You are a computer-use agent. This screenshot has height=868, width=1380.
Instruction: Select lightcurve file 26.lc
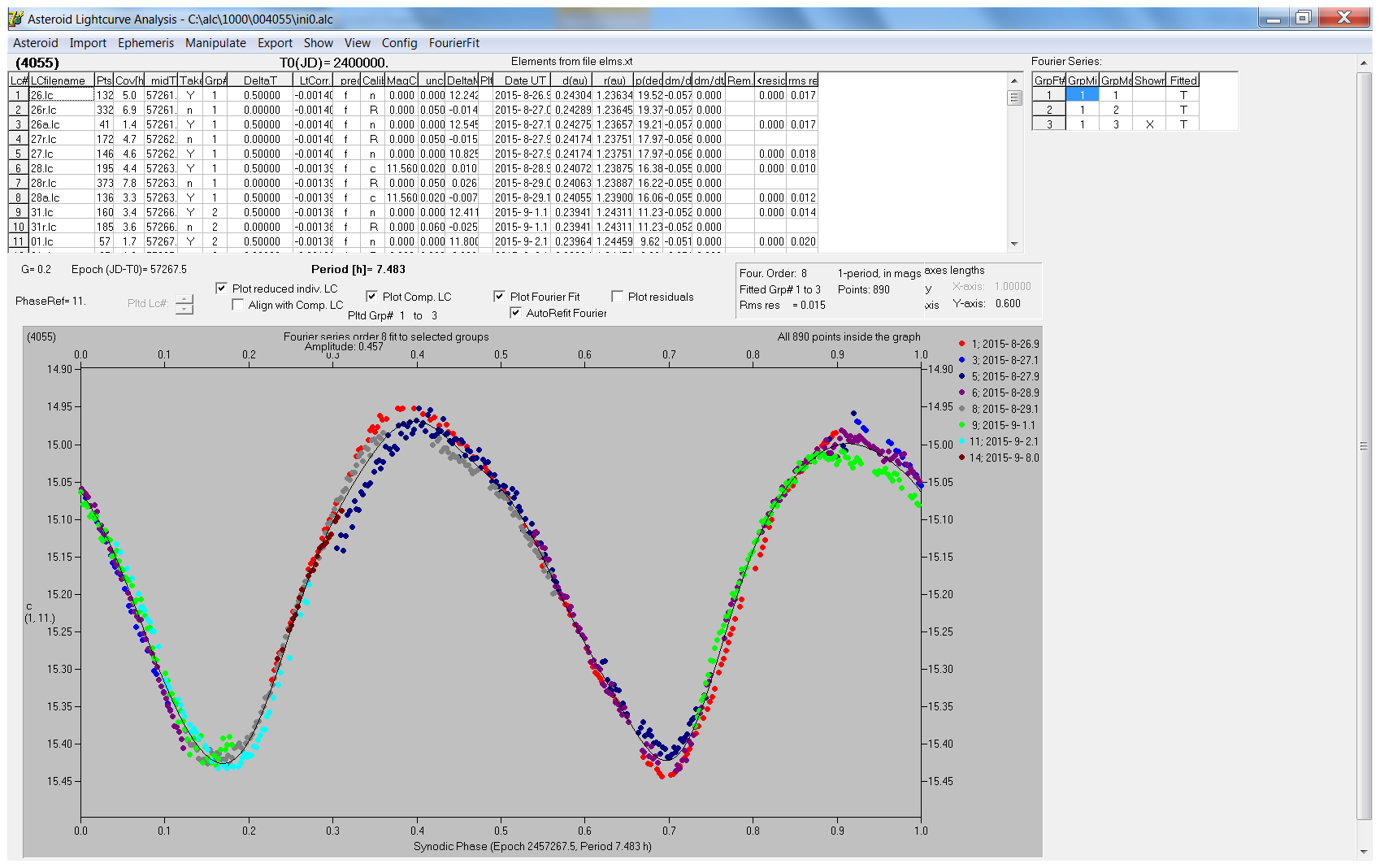(x=62, y=95)
